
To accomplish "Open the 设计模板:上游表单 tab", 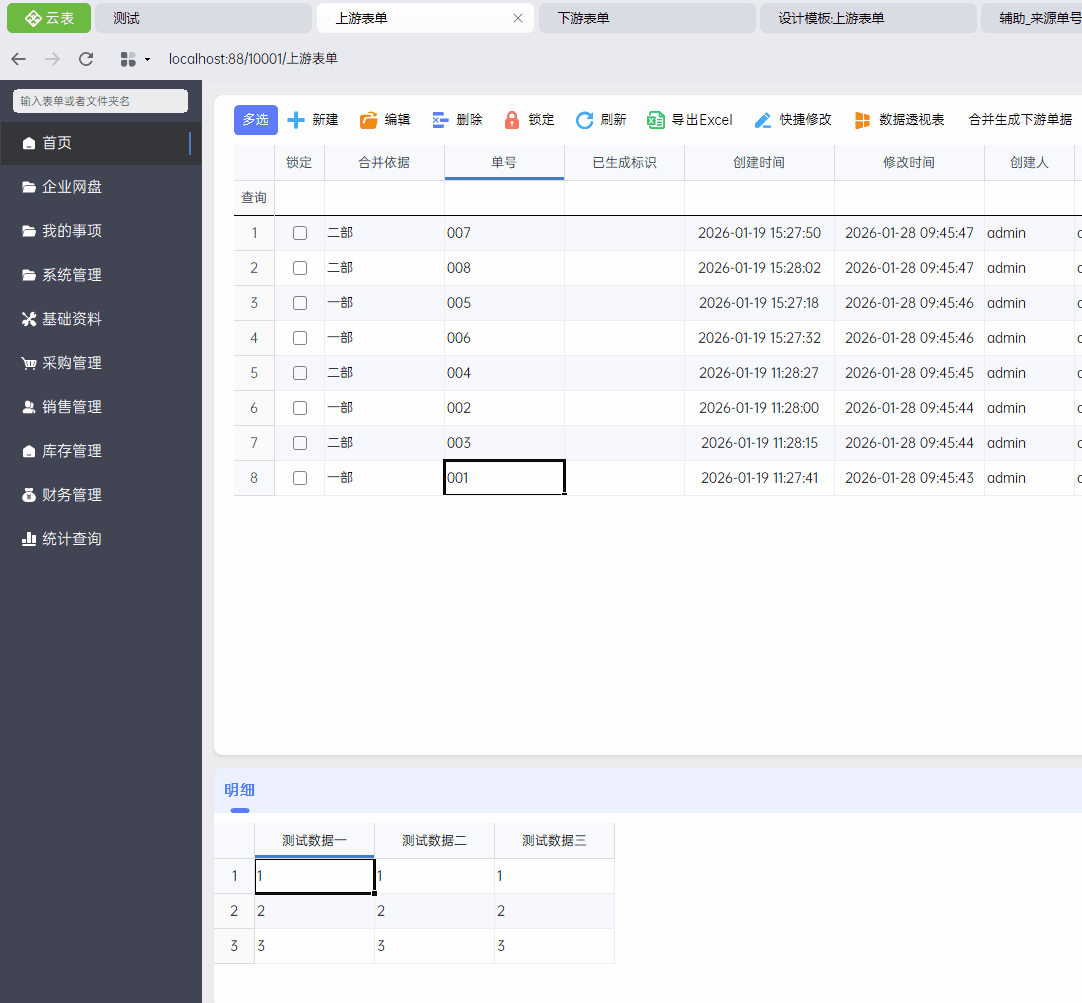I will (x=867, y=18).
